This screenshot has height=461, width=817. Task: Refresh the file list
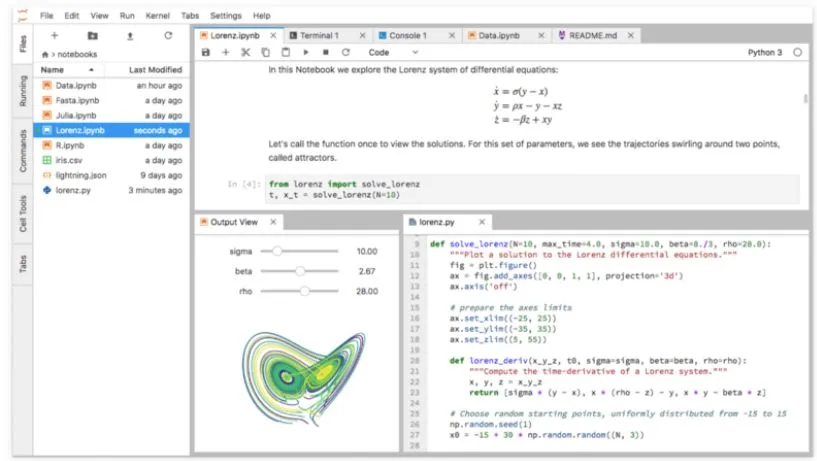pos(168,35)
